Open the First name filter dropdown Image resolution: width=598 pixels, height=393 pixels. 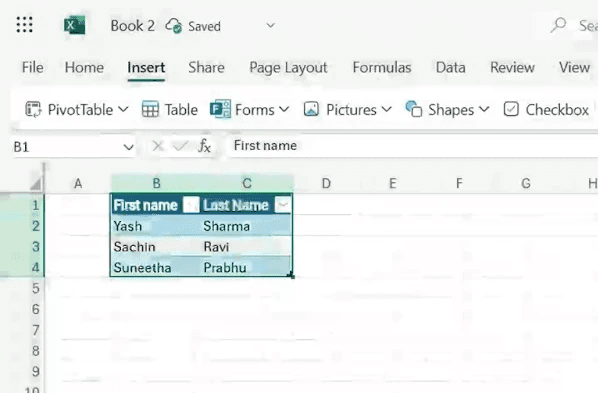coord(191,205)
